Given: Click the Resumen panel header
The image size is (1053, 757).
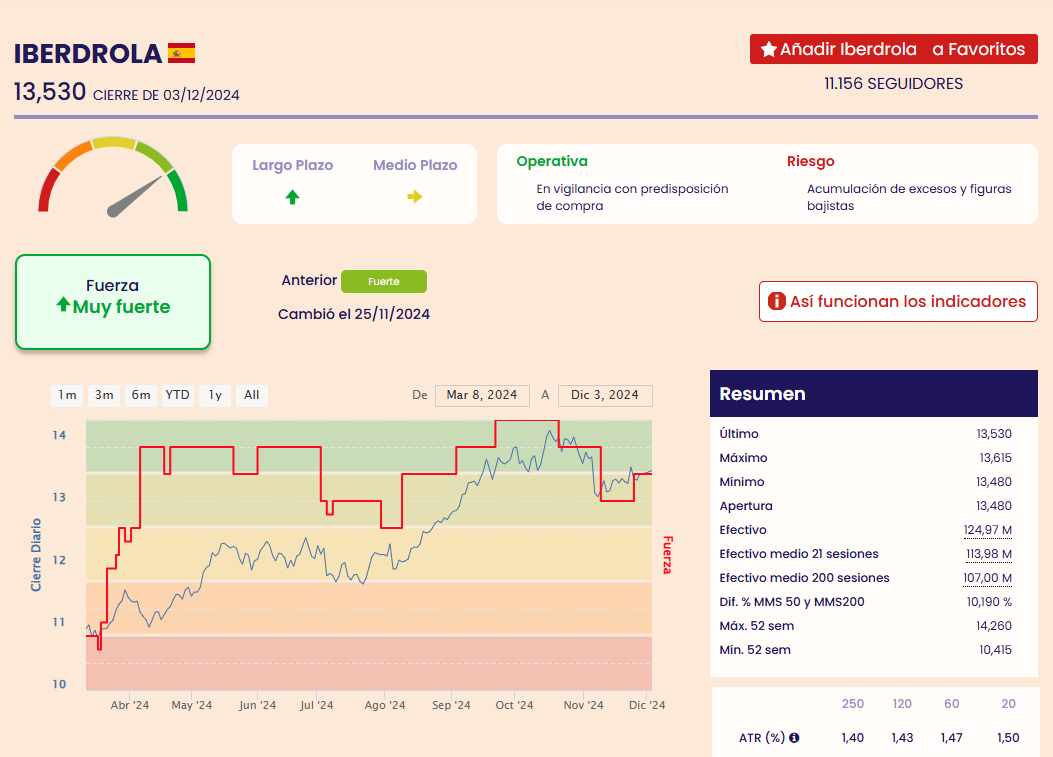Looking at the screenshot, I should 874,394.
